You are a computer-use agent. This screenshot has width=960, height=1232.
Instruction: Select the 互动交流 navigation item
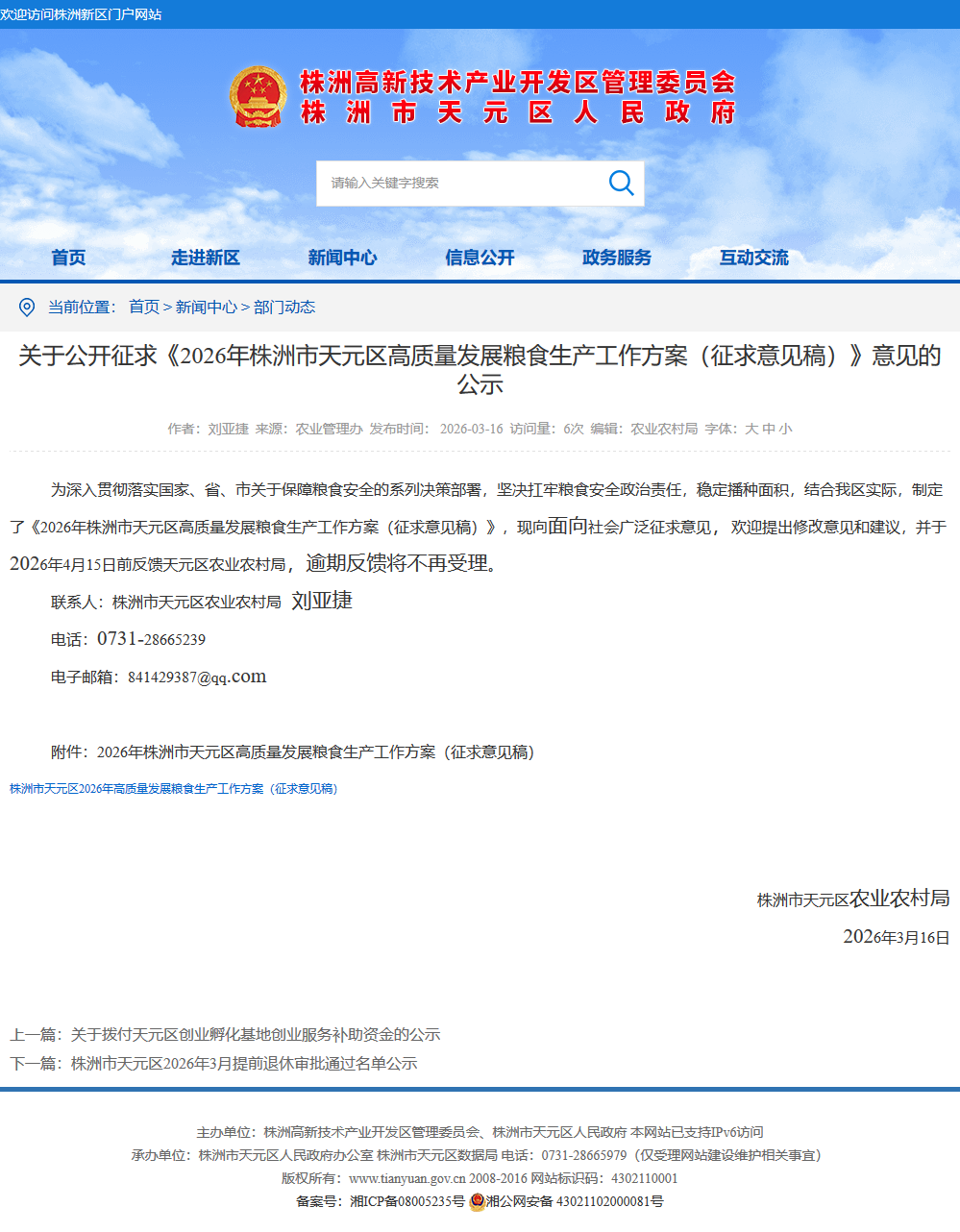[754, 258]
